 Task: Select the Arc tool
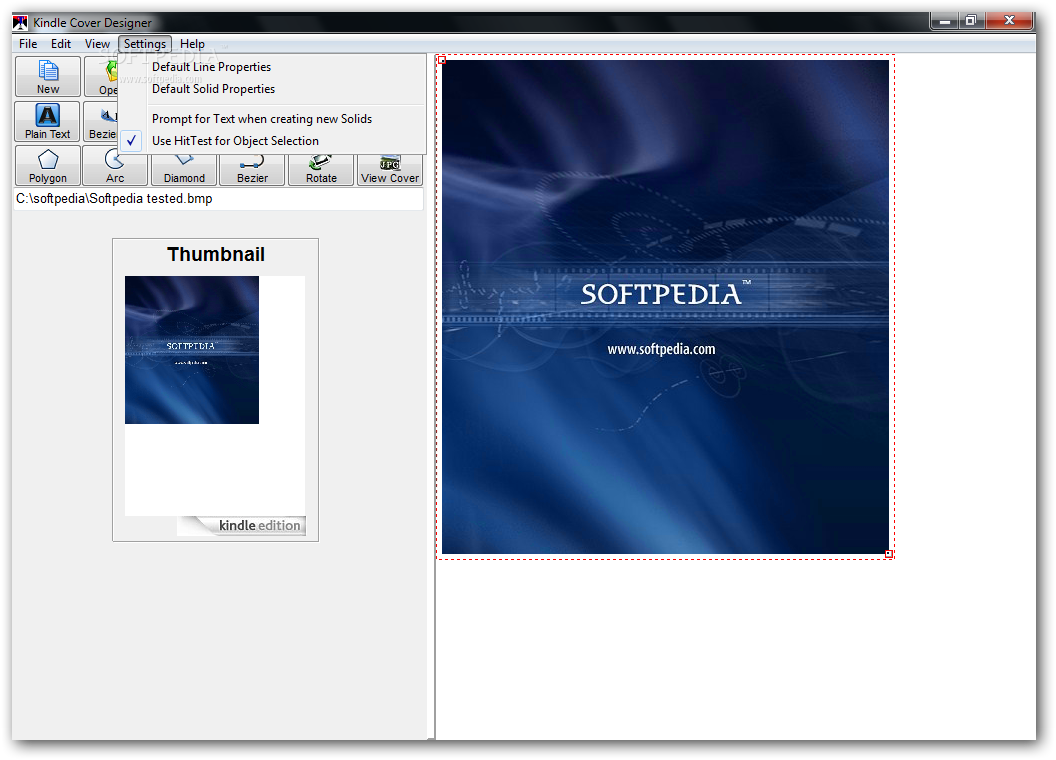pyautogui.click(x=114, y=168)
